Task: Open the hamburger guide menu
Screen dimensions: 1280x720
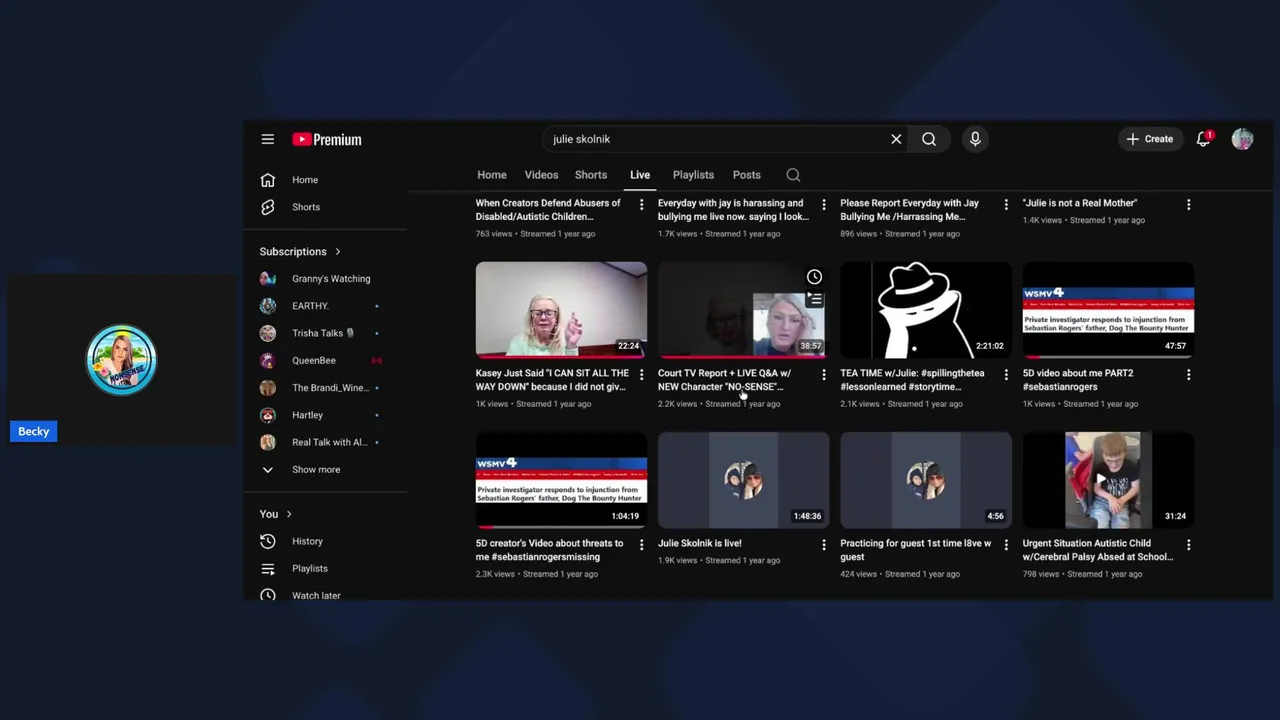Action: pos(268,139)
